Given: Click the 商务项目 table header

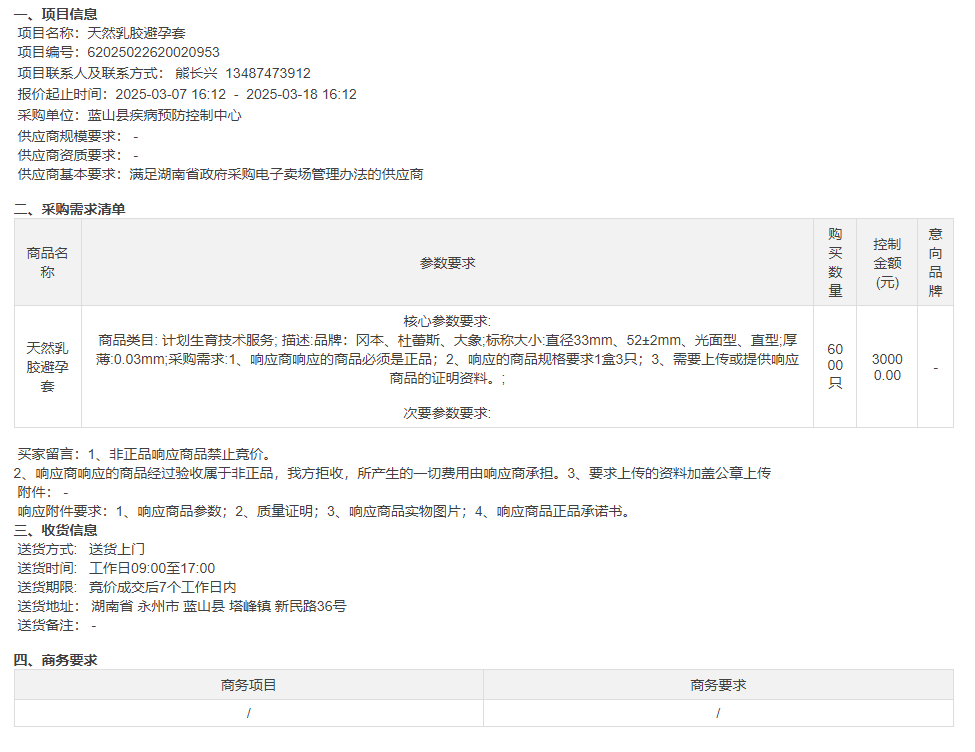Looking at the screenshot, I should pyautogui.click(x=248, y=685).
